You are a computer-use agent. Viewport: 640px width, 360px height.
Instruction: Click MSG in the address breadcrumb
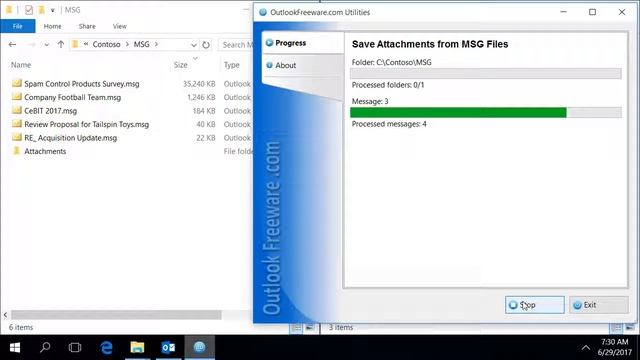pos(142,44)
